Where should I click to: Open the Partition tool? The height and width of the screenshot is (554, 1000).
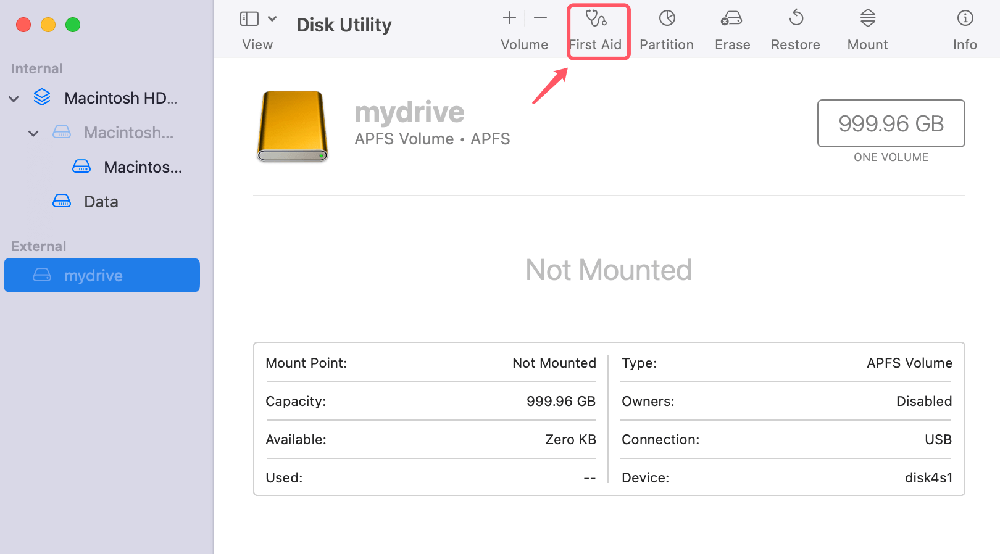(666, 19)
